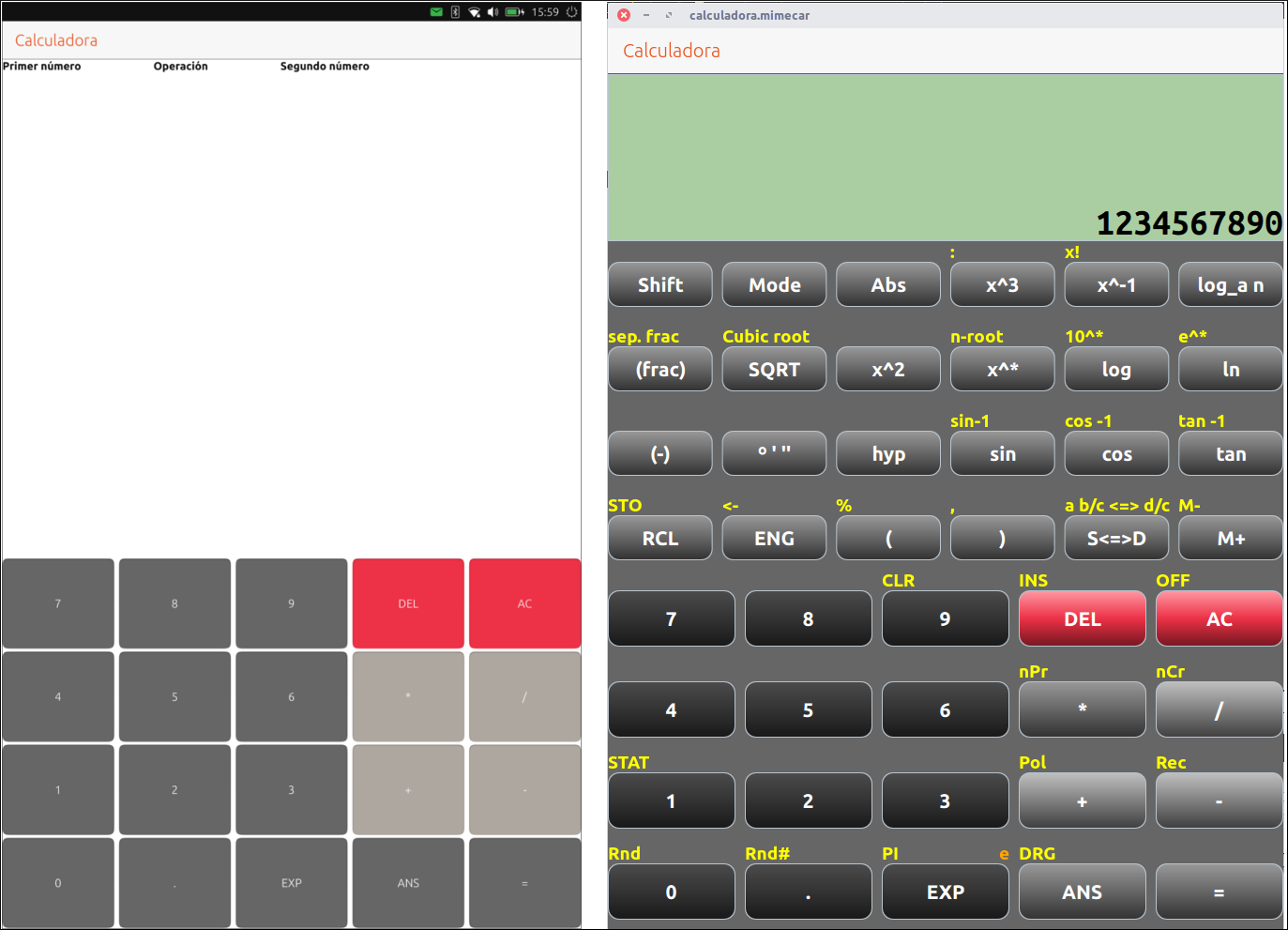Tap the red AC button on the phone calculator
Viewport: 1288px width, 930px height.
[525, 603]
